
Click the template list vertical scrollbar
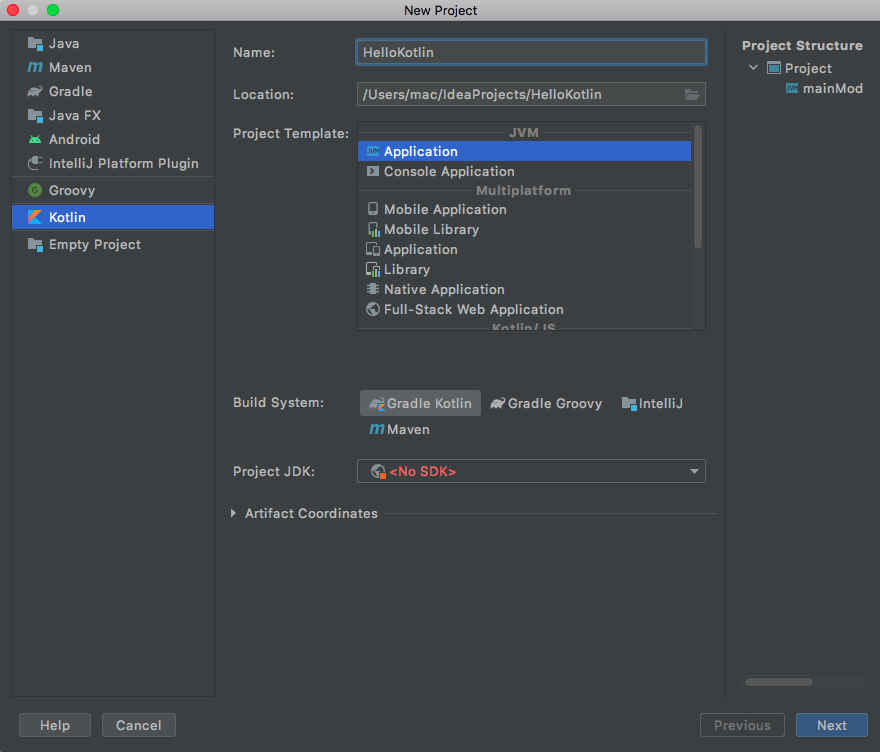coord(698,187)
